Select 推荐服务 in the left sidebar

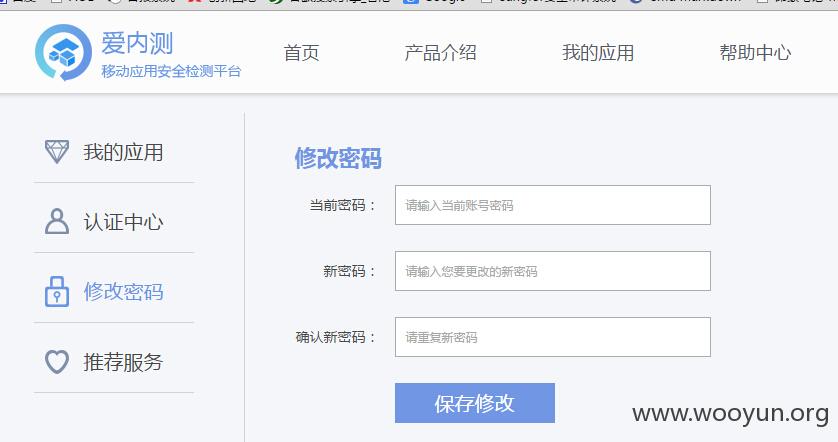pos(123,362)
